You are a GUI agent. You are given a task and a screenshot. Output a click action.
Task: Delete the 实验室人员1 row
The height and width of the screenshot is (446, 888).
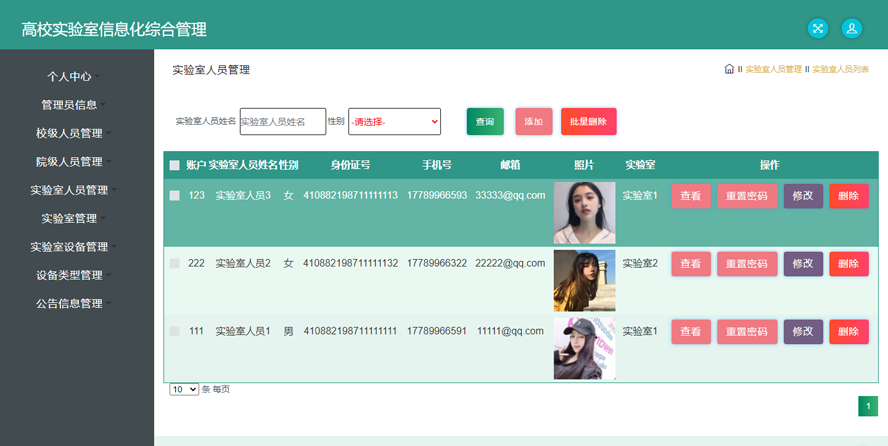click(x=848, y=332)
